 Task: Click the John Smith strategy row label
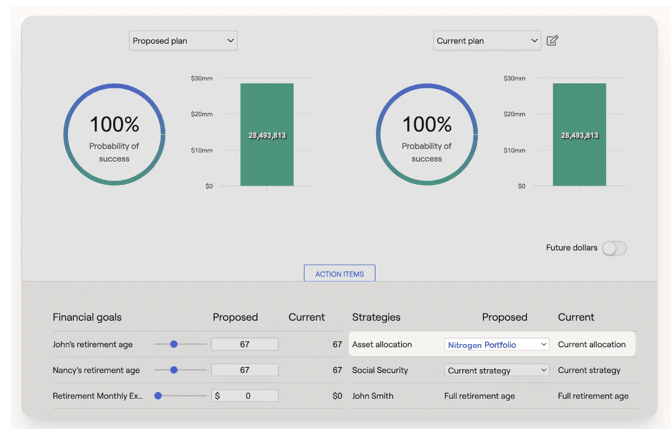click(x=373, y=396)
